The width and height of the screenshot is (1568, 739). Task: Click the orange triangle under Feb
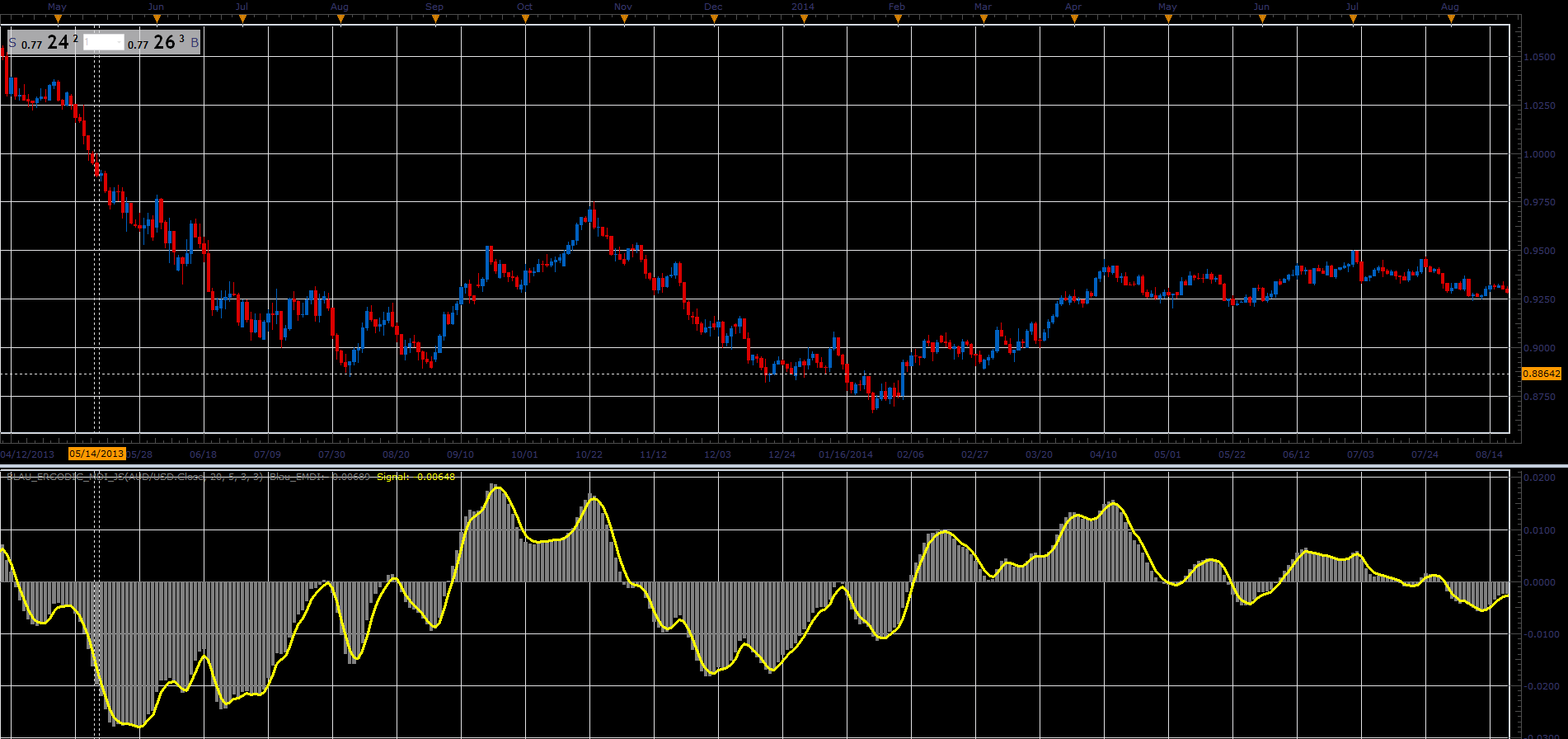pos(898,19)
